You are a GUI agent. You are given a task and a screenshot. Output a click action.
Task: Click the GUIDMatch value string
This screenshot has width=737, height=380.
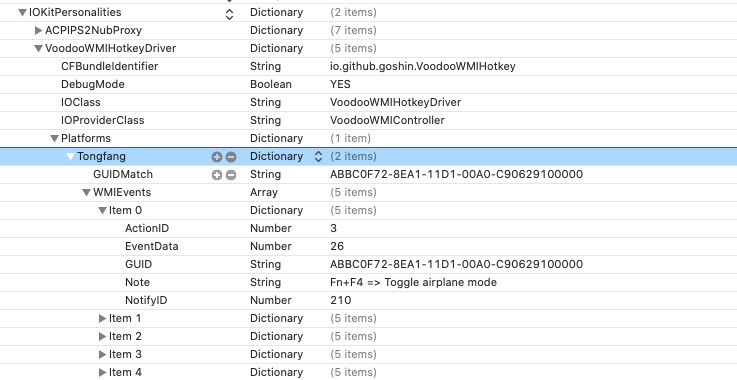(456, 174)
